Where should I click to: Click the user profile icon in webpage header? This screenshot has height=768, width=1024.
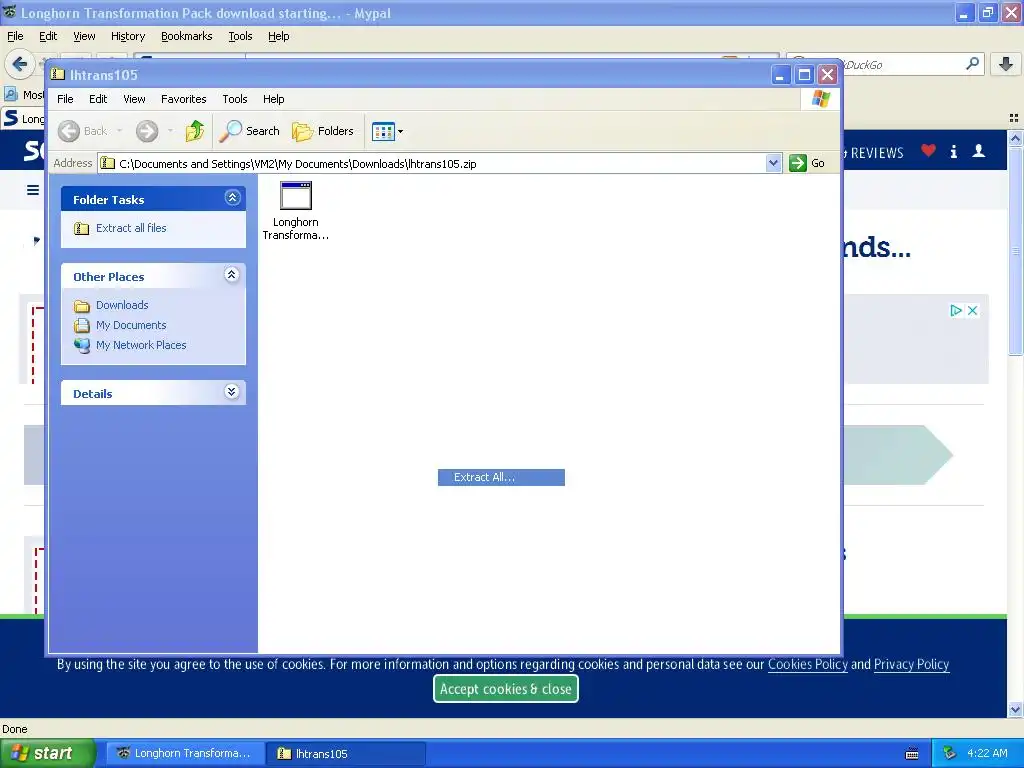(x=979, y=151)
